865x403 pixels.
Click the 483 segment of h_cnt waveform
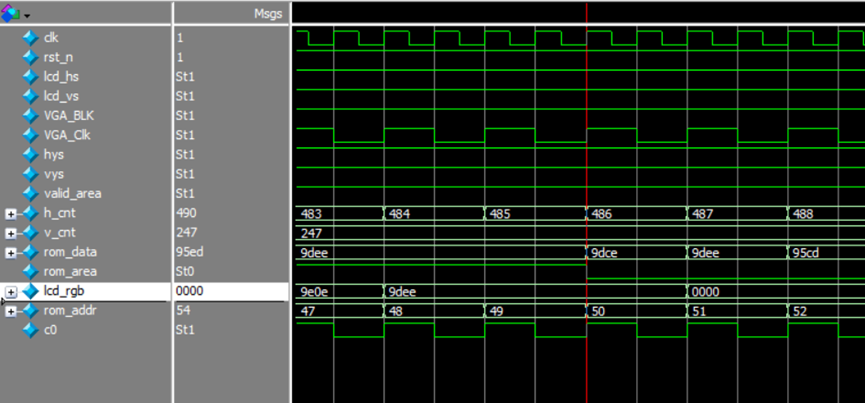pyautogui.click(x=340, y=213)
